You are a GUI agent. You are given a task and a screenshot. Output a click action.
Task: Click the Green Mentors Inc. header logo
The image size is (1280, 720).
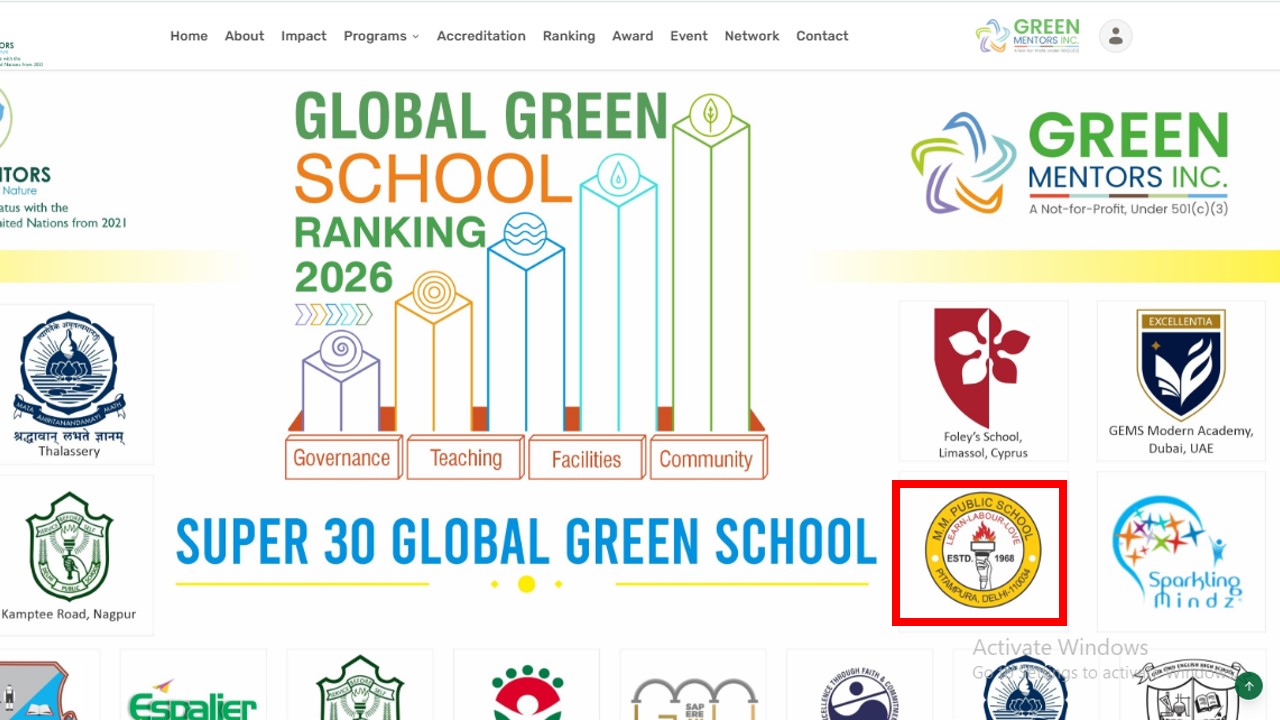point(1028,36)
